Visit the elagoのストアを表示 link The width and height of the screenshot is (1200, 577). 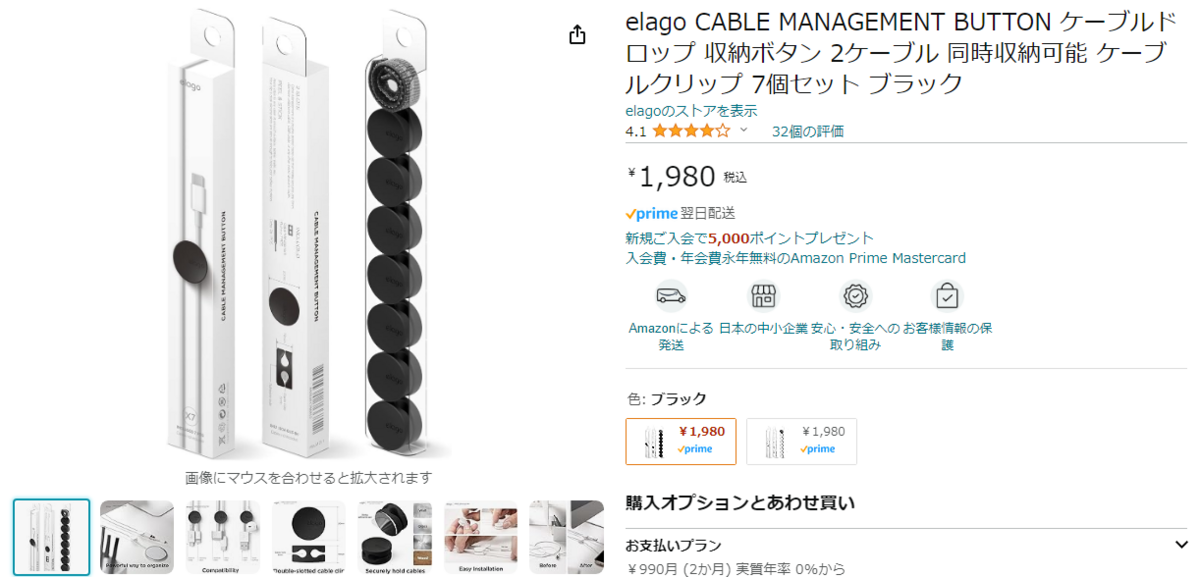[x=691, y=111]
